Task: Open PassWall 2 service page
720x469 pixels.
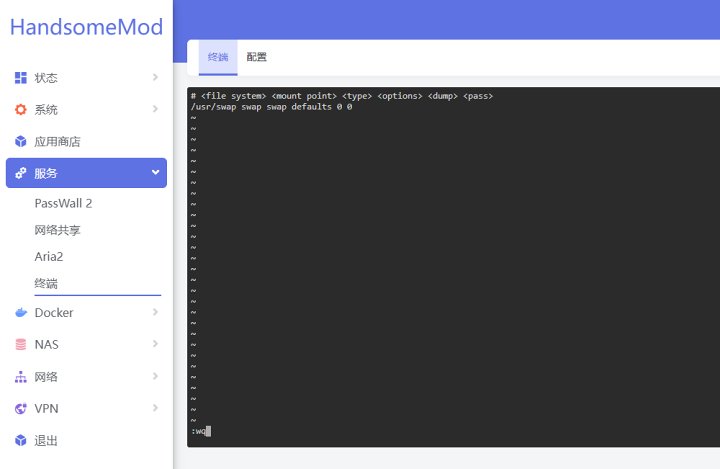Action: [63, 203]
